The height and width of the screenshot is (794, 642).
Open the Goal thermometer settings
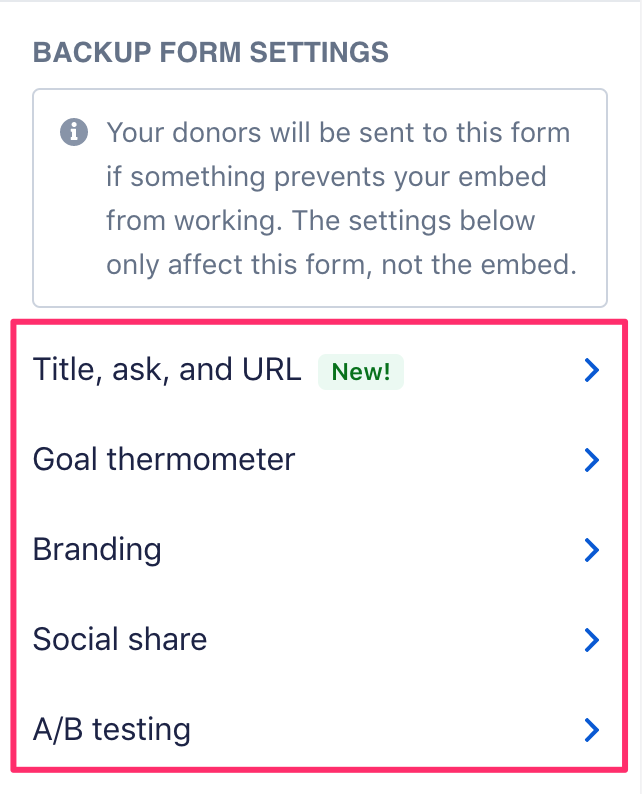pos(164,460)
